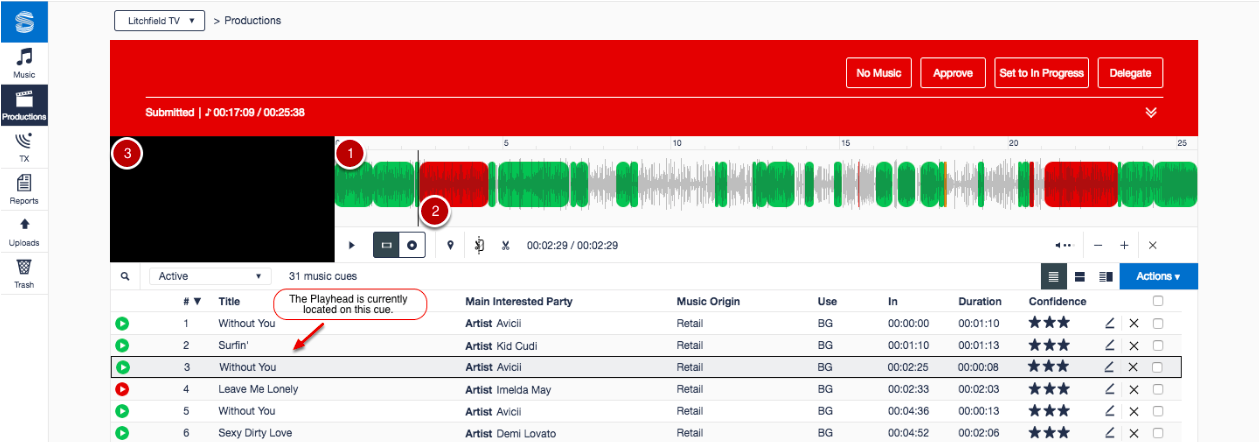Play cue 2 Surfin'
Screen dimensions: 1259x442
pyautogui.click(x=122, y=345)
